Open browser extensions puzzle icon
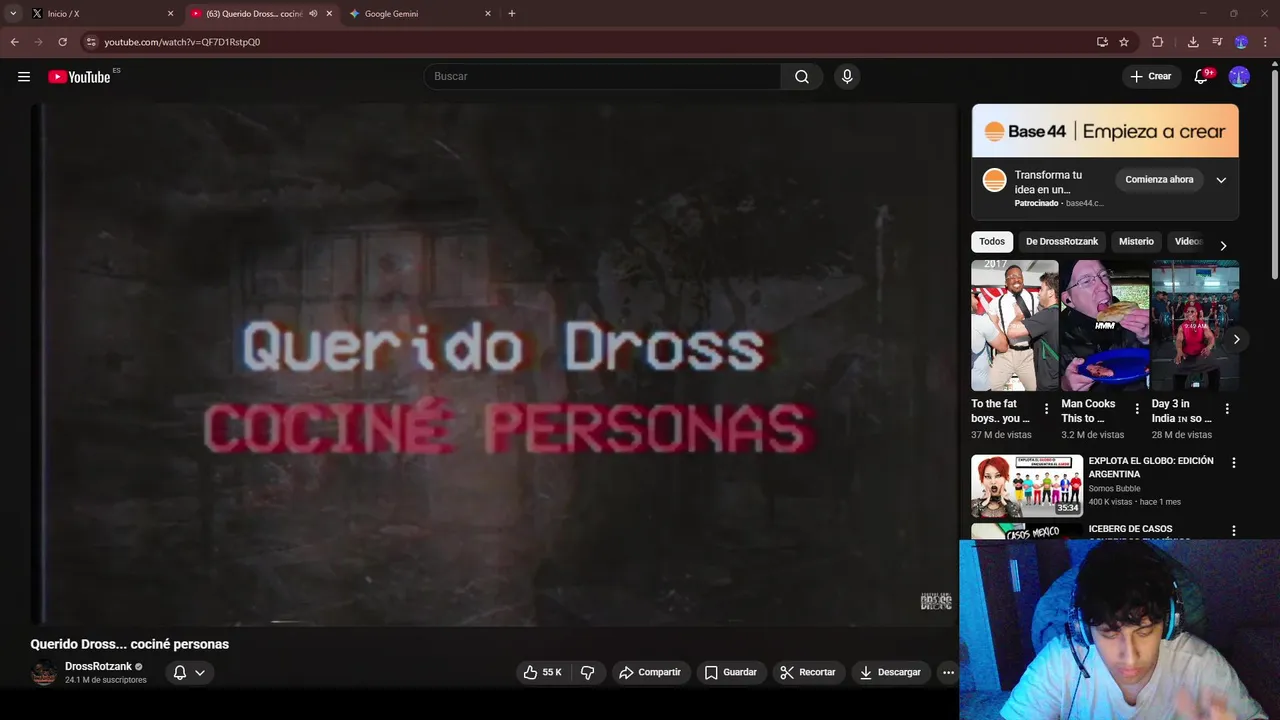The height and width of the screenshot is (720, 1280). (1158, 42)
